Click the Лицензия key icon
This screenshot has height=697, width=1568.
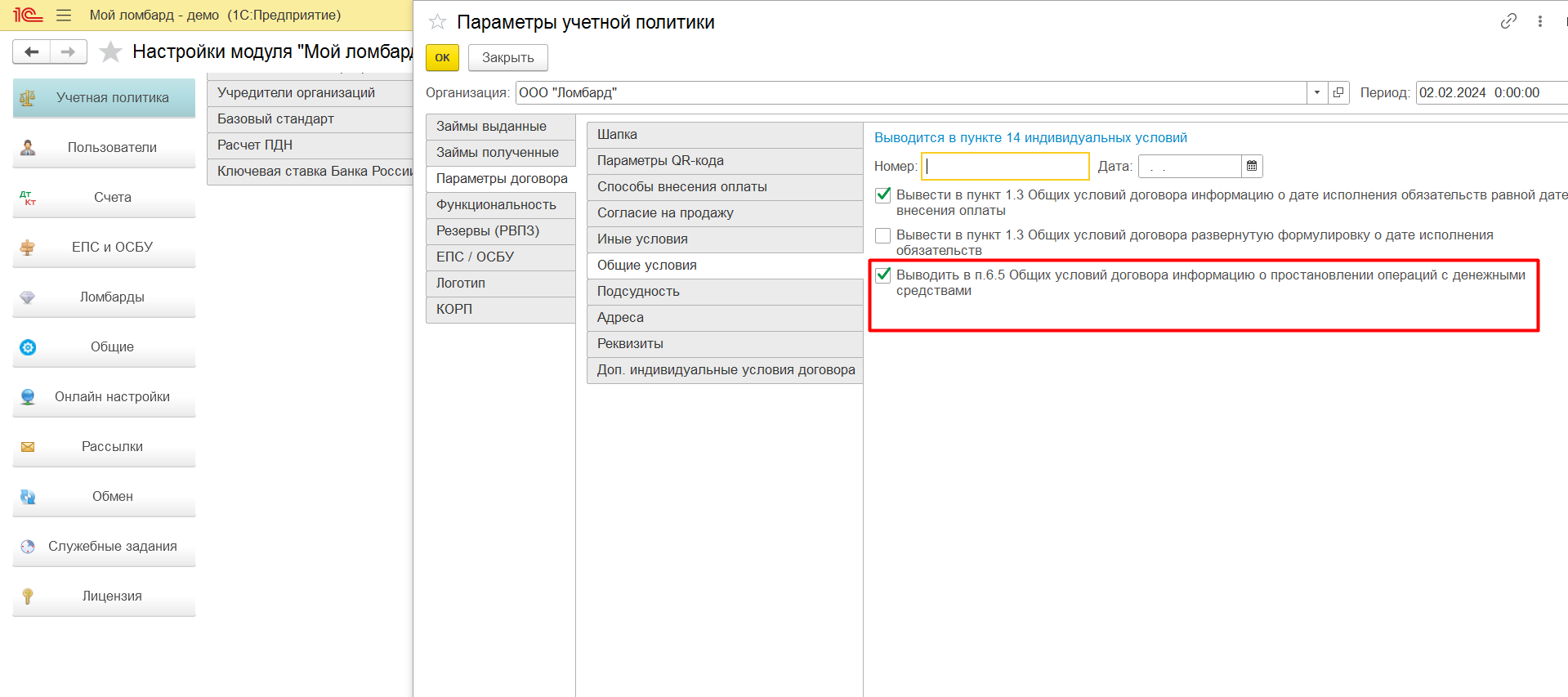28,596
